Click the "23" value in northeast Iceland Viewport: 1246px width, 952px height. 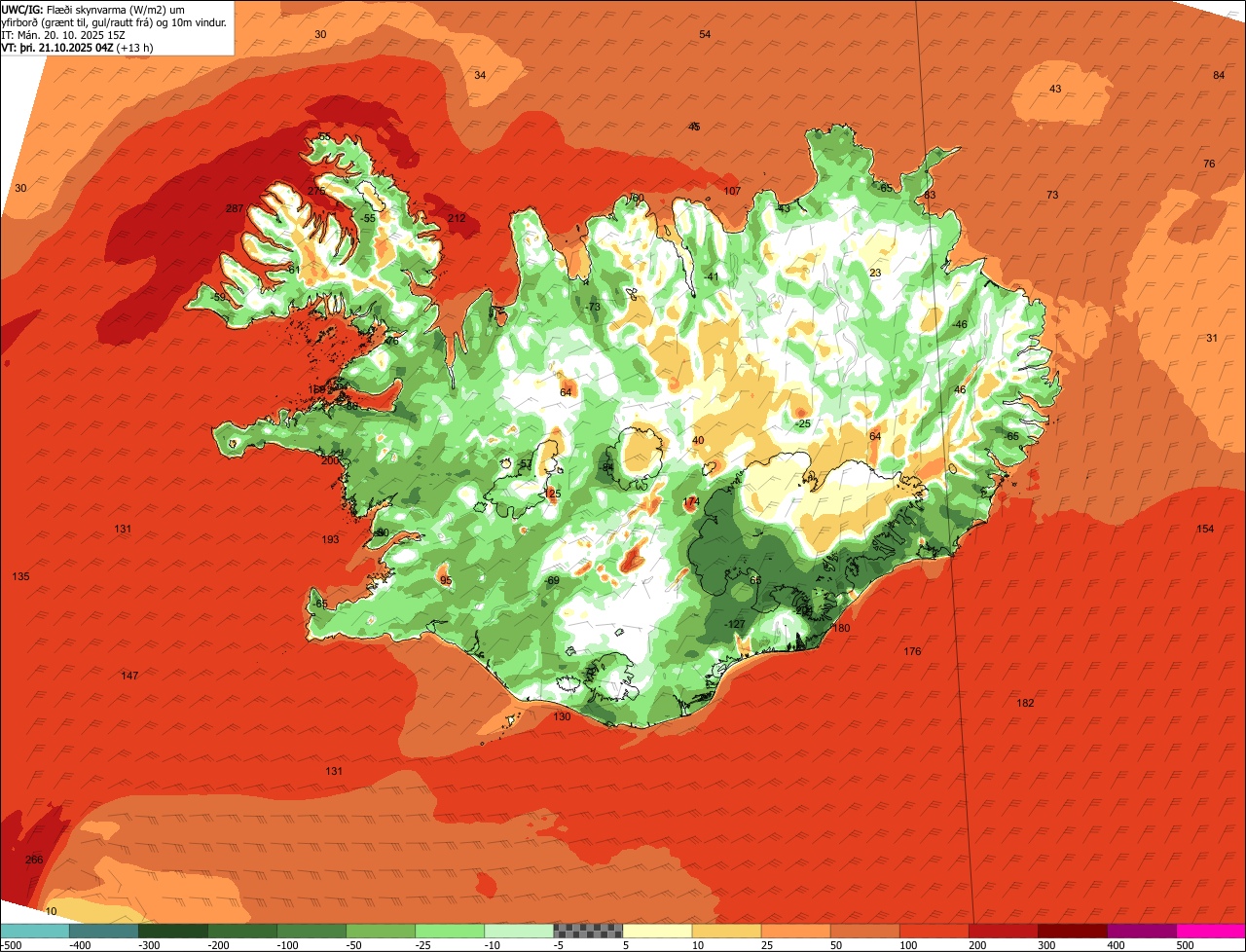pos(875,274)
